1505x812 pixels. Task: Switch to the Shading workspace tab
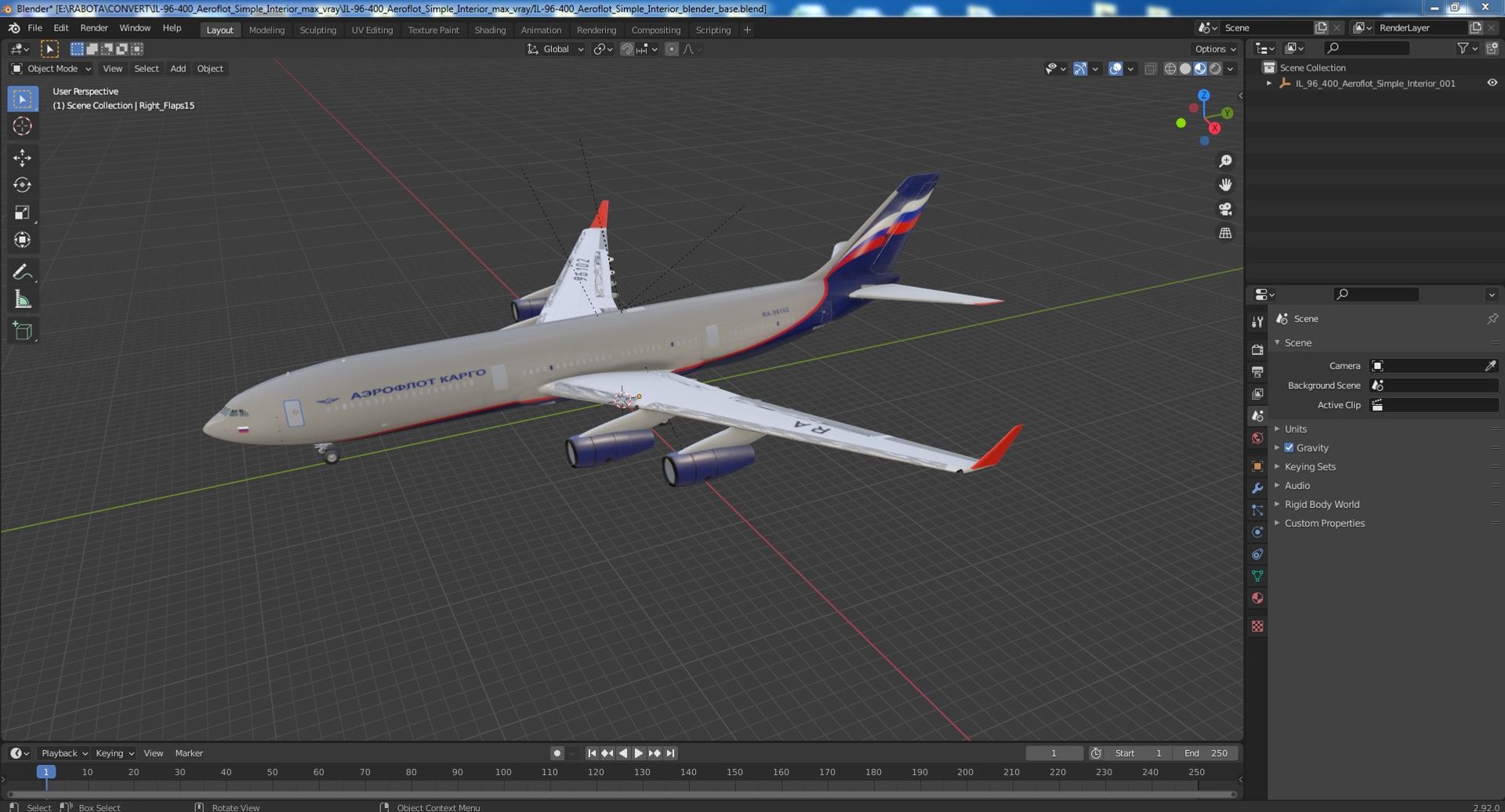[x=490, y=30]
